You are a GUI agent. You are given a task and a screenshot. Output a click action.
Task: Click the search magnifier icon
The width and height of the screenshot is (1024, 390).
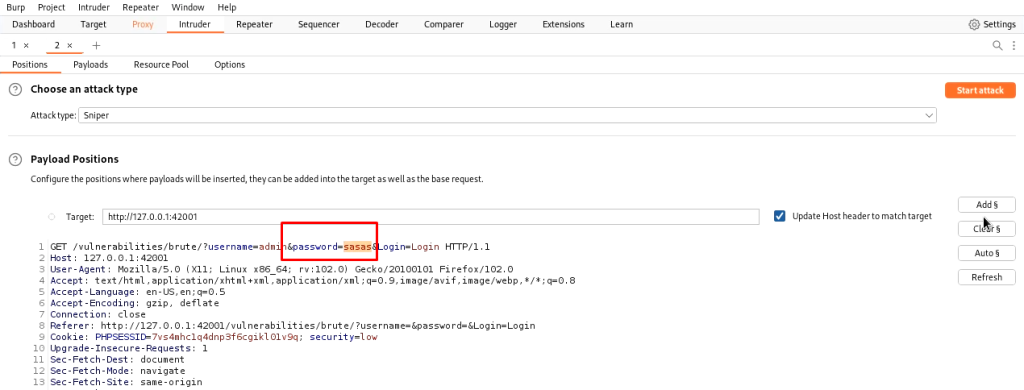tap(997, 45)
